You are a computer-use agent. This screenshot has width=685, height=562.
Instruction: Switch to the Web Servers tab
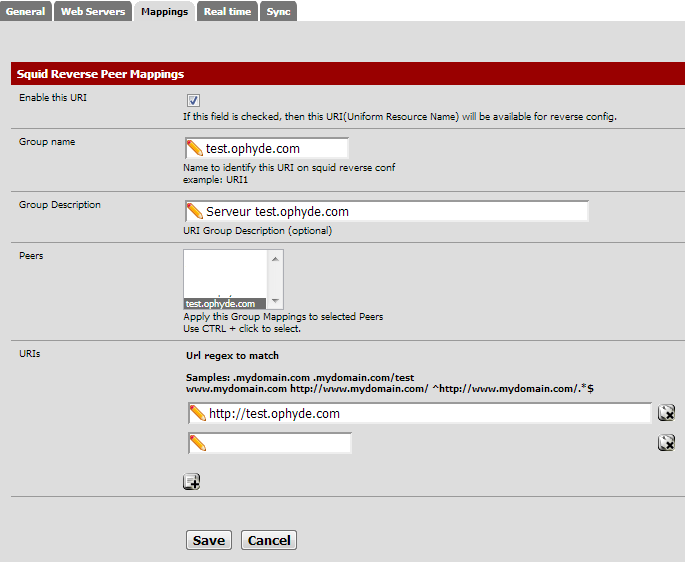click(93, 12)
